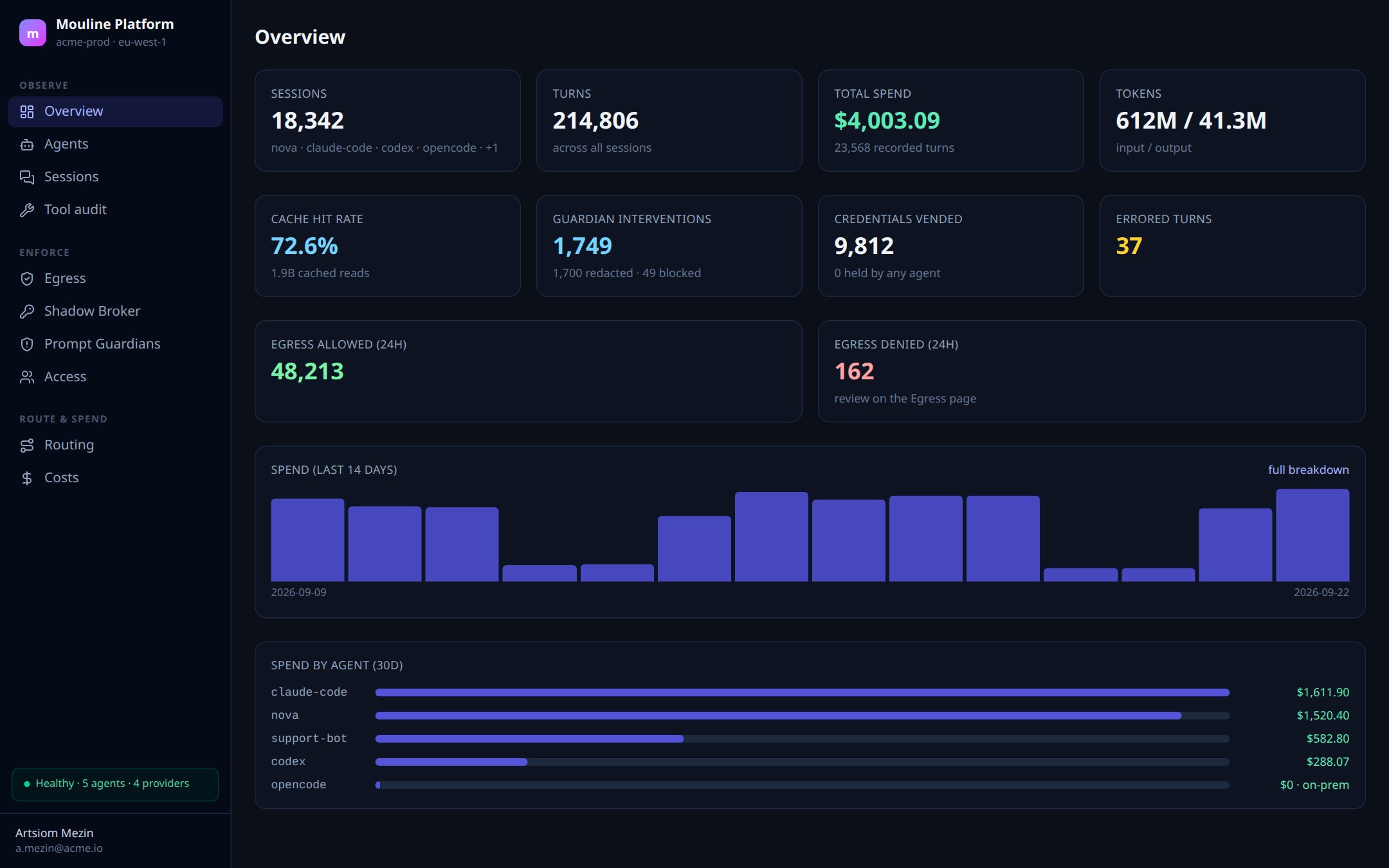The height and width of the screenshot is (868, 1389).
Task: Click the claude-code spend progress bar
Action: [803, 692]
